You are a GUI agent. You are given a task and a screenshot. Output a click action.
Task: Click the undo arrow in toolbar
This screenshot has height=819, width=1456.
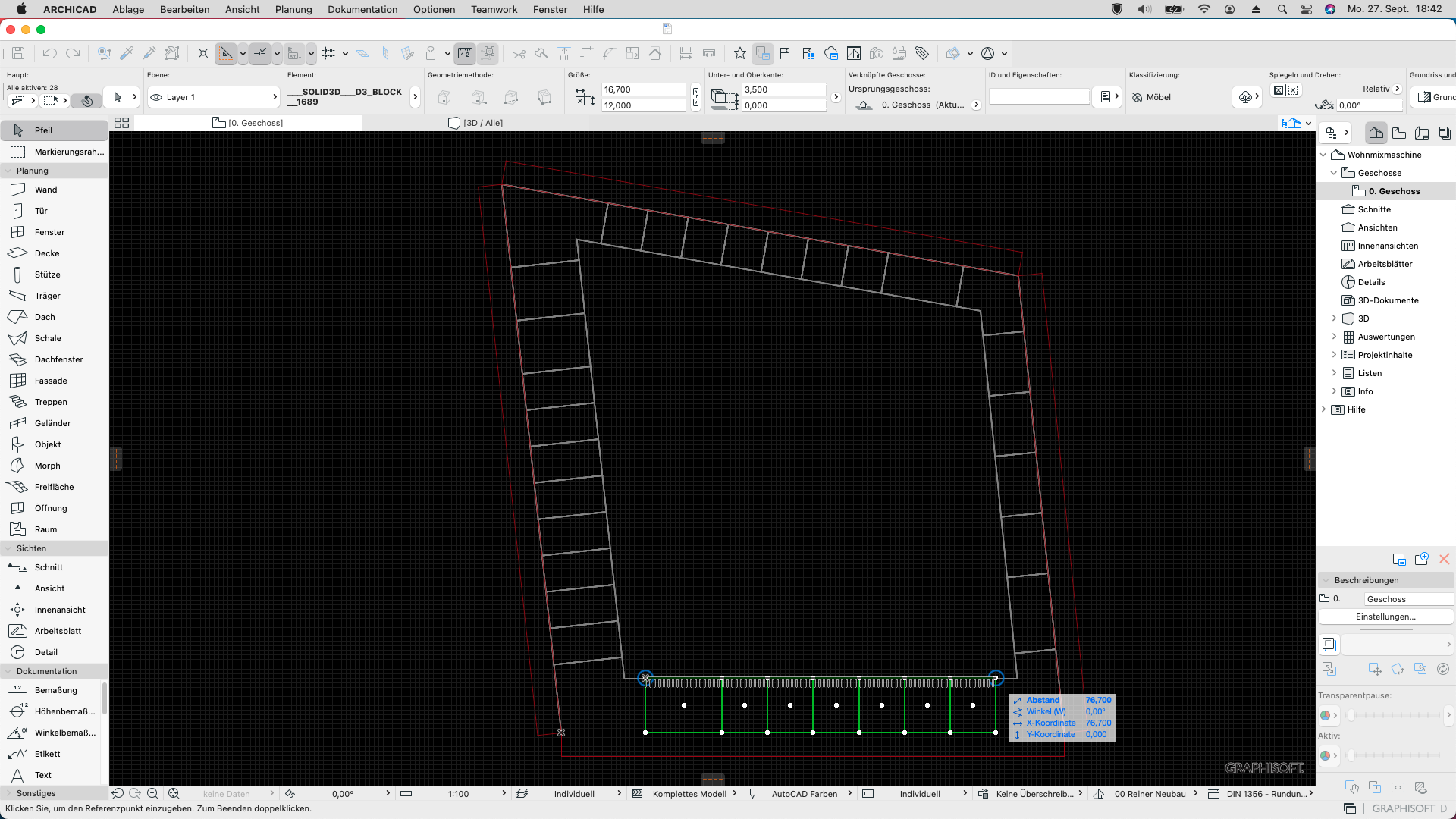pyautogui.click(x=50, y=53)
